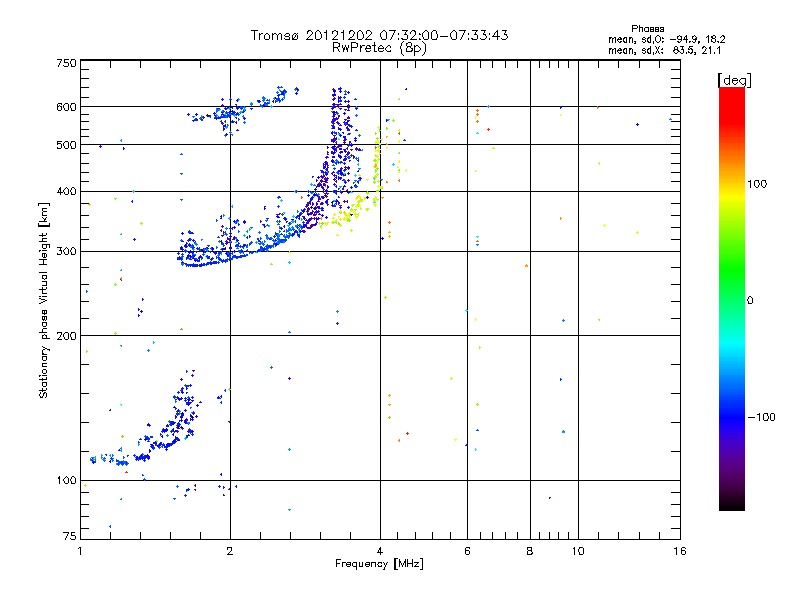Click the y-axis tick label "200"

(x=66, y=336)
